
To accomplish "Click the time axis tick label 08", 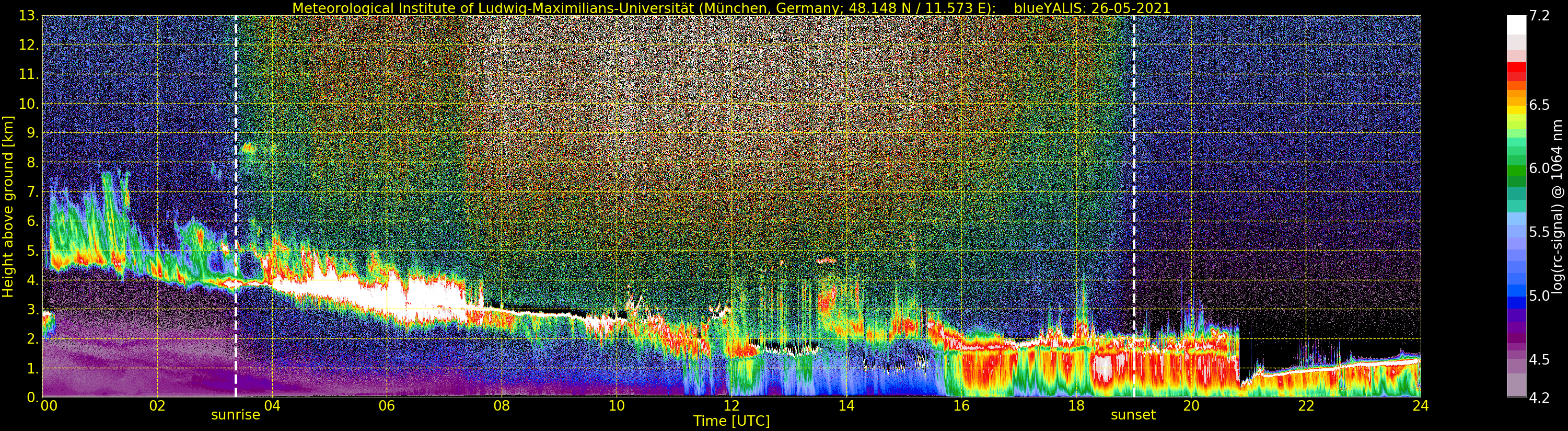I will [502, 406].
